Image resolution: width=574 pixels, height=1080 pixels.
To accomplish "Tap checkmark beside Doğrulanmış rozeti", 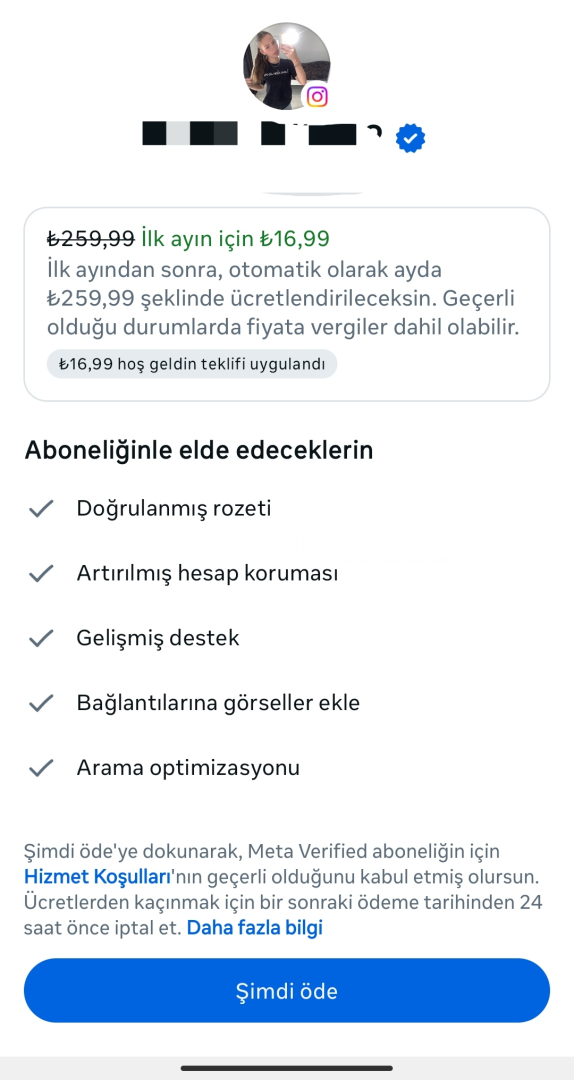I will 41,509.
